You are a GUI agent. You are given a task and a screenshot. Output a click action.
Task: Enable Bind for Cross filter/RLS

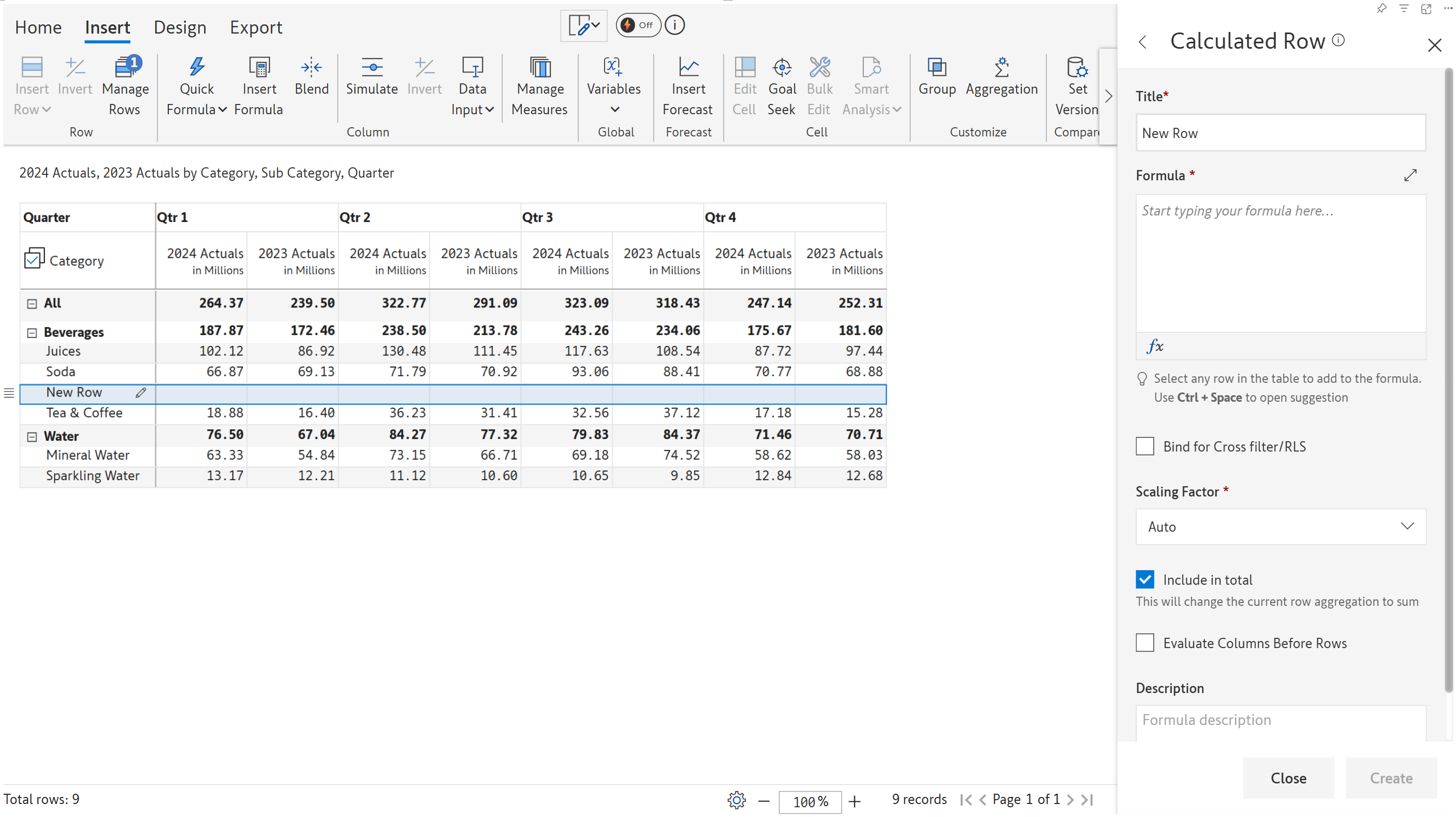tap(1145, 446)
